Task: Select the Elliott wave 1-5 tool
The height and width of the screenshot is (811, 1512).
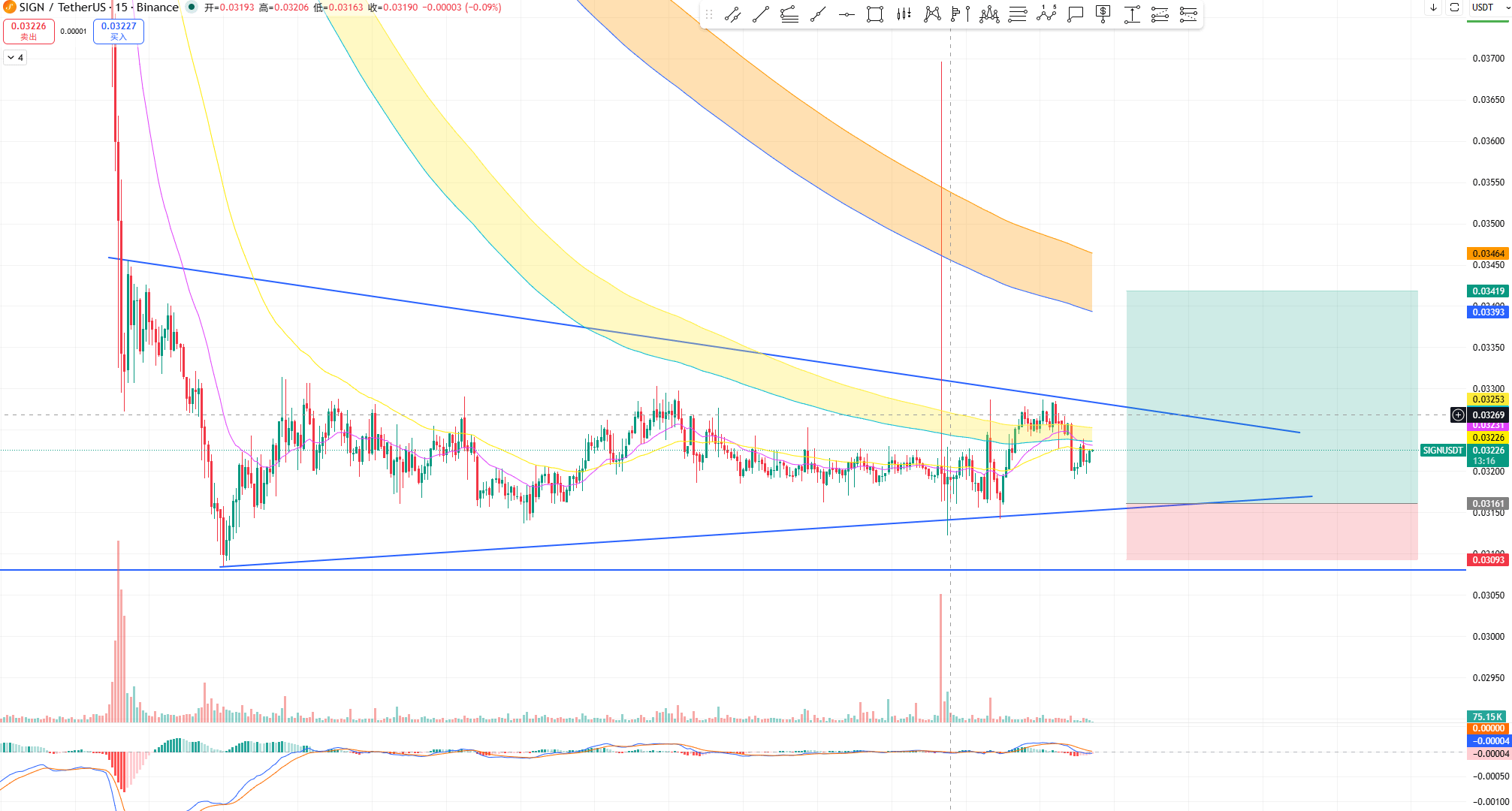Action: [x=1046, y=14]
